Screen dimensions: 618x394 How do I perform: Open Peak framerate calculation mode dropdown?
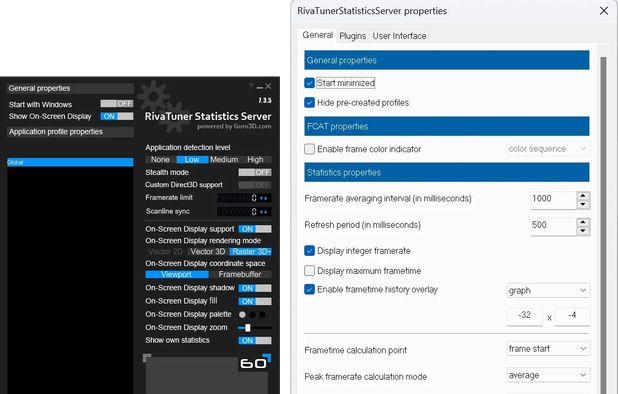(548, 375)
